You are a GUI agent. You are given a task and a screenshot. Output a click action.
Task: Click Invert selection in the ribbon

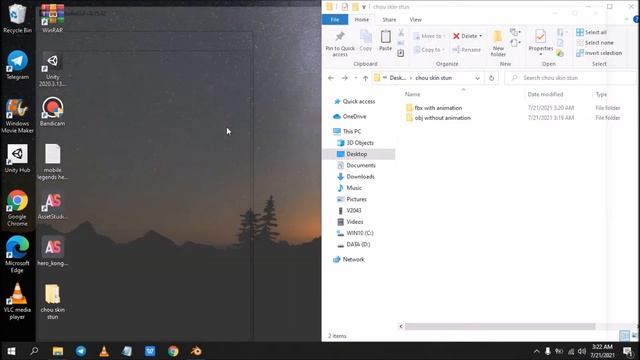click(x=599, y=53)
